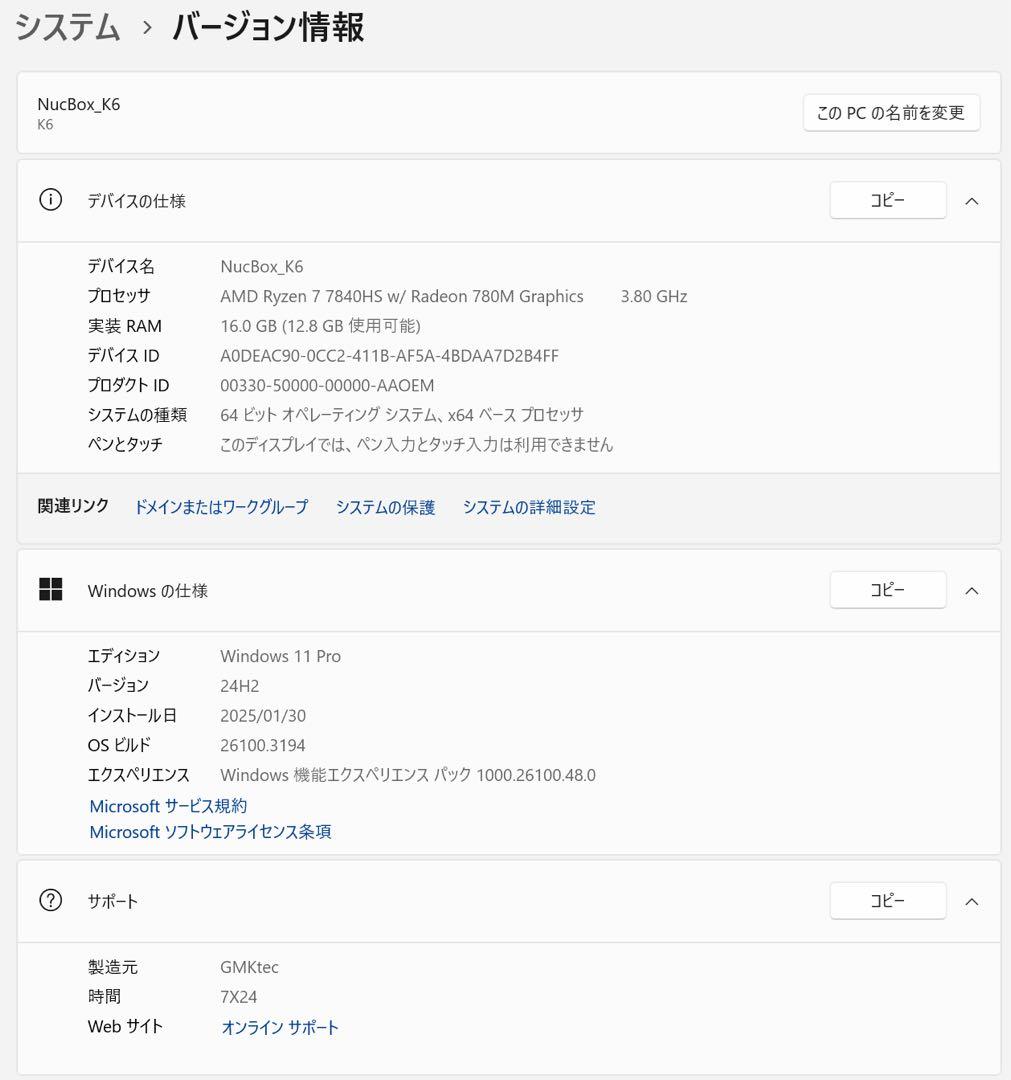1011x1080 pixels.
Task: Navigate back via システム breadcrumb
Action: [67, 28]
